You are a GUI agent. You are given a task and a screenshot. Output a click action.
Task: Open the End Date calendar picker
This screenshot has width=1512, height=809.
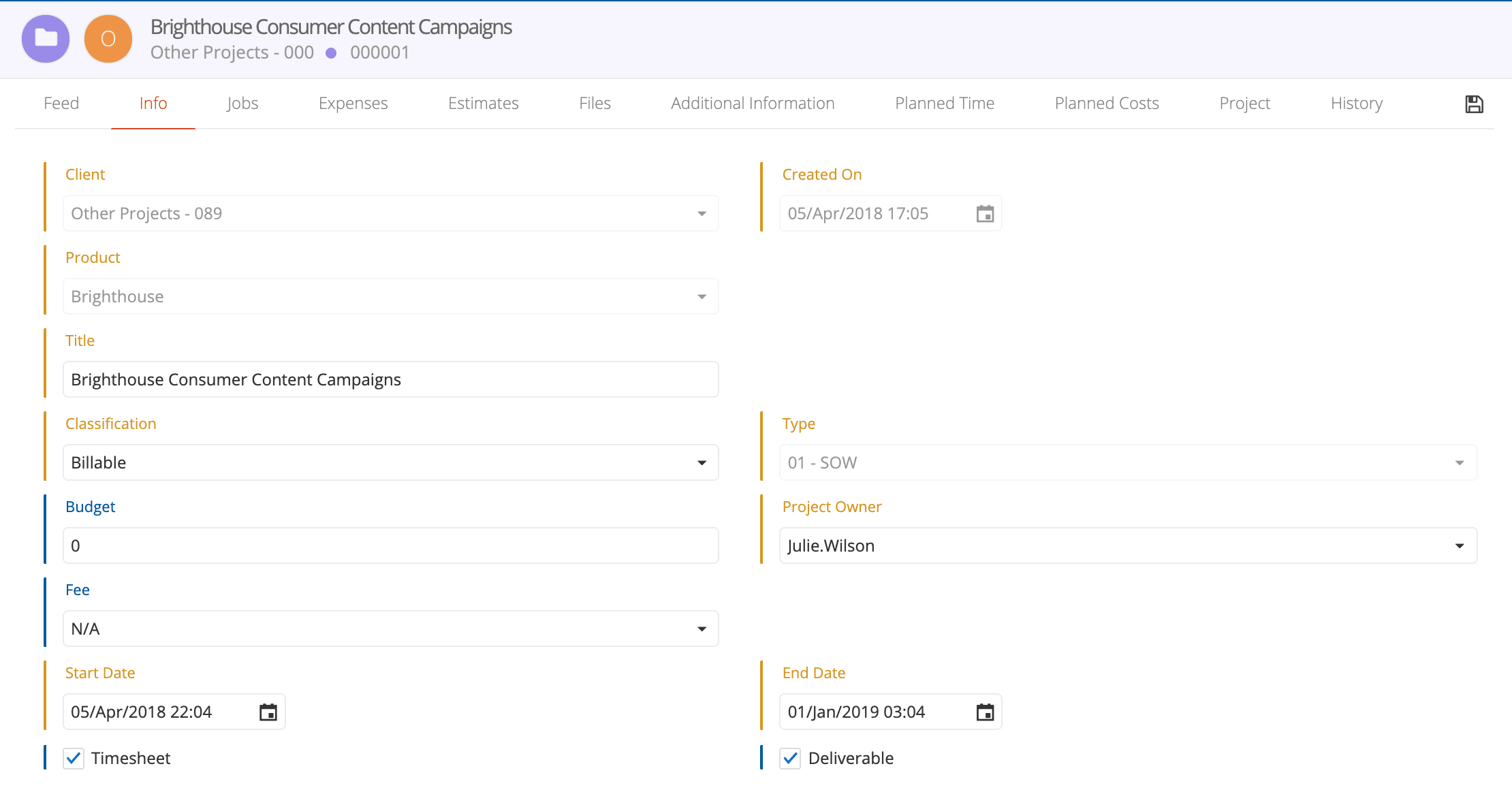(x=985, y=712)
